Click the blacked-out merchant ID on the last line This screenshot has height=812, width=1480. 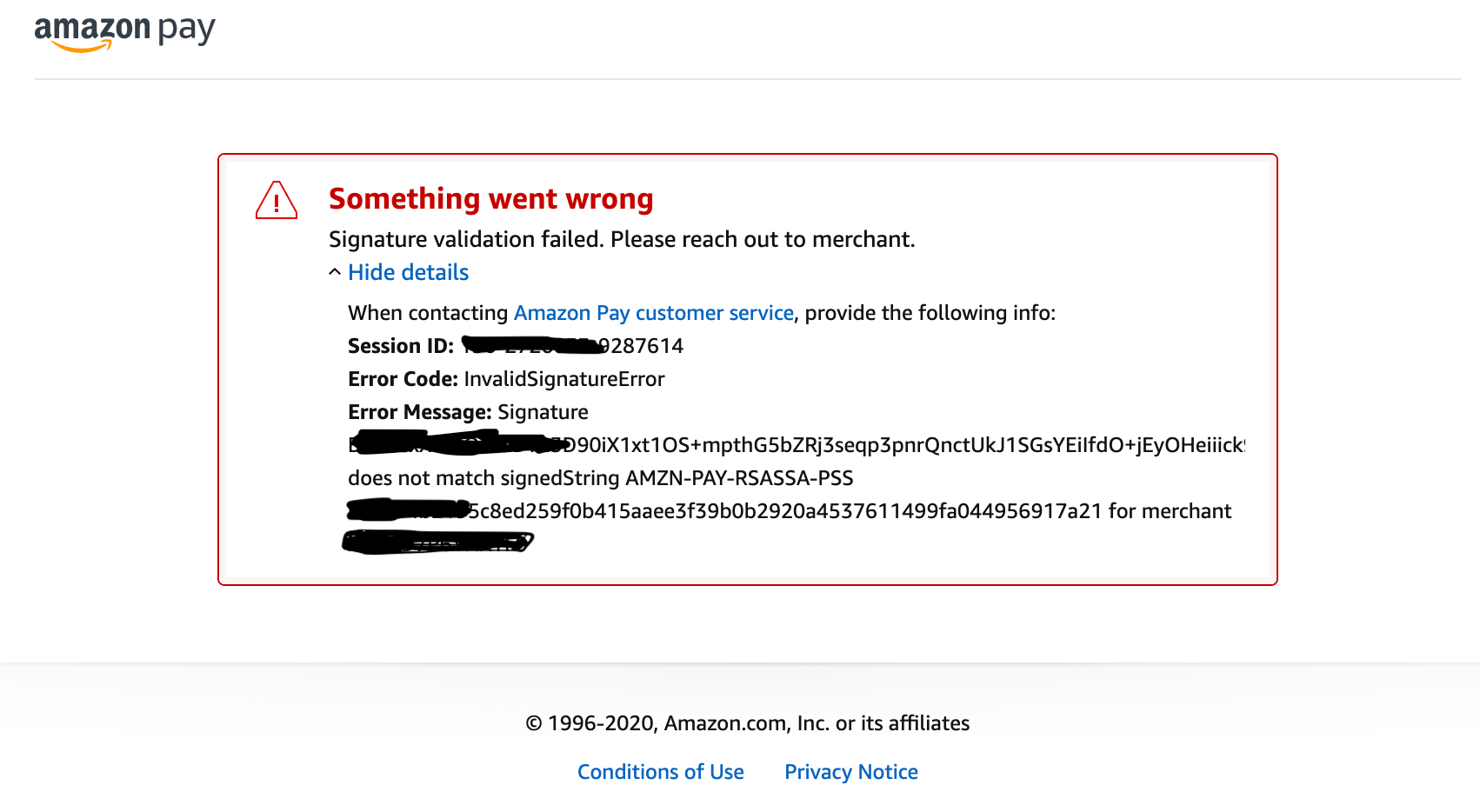point(437,542)
